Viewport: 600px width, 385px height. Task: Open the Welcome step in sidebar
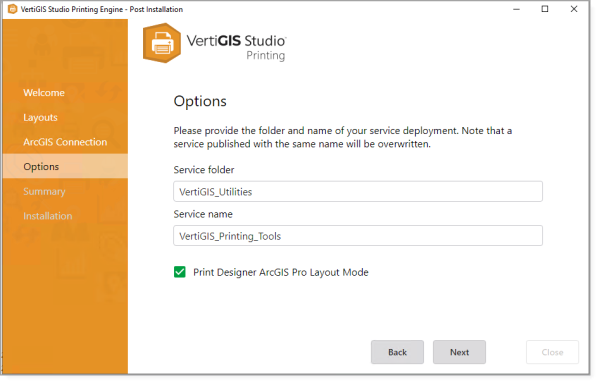44,93
